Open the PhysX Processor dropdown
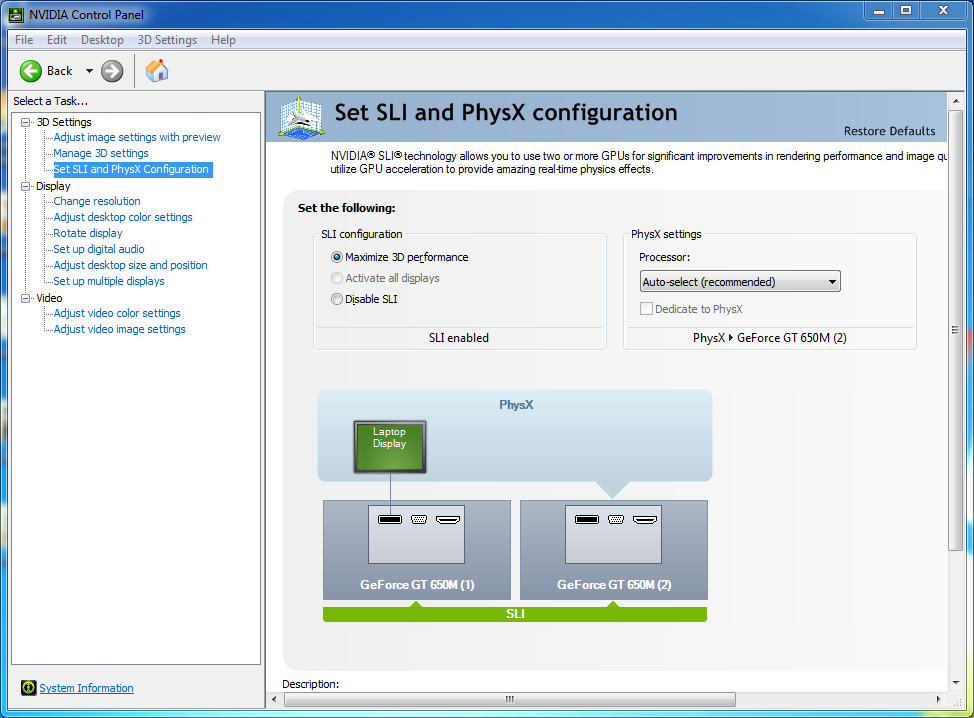Image resolution: width=974 pixels, height=718 pixels. tap(740, 281)
